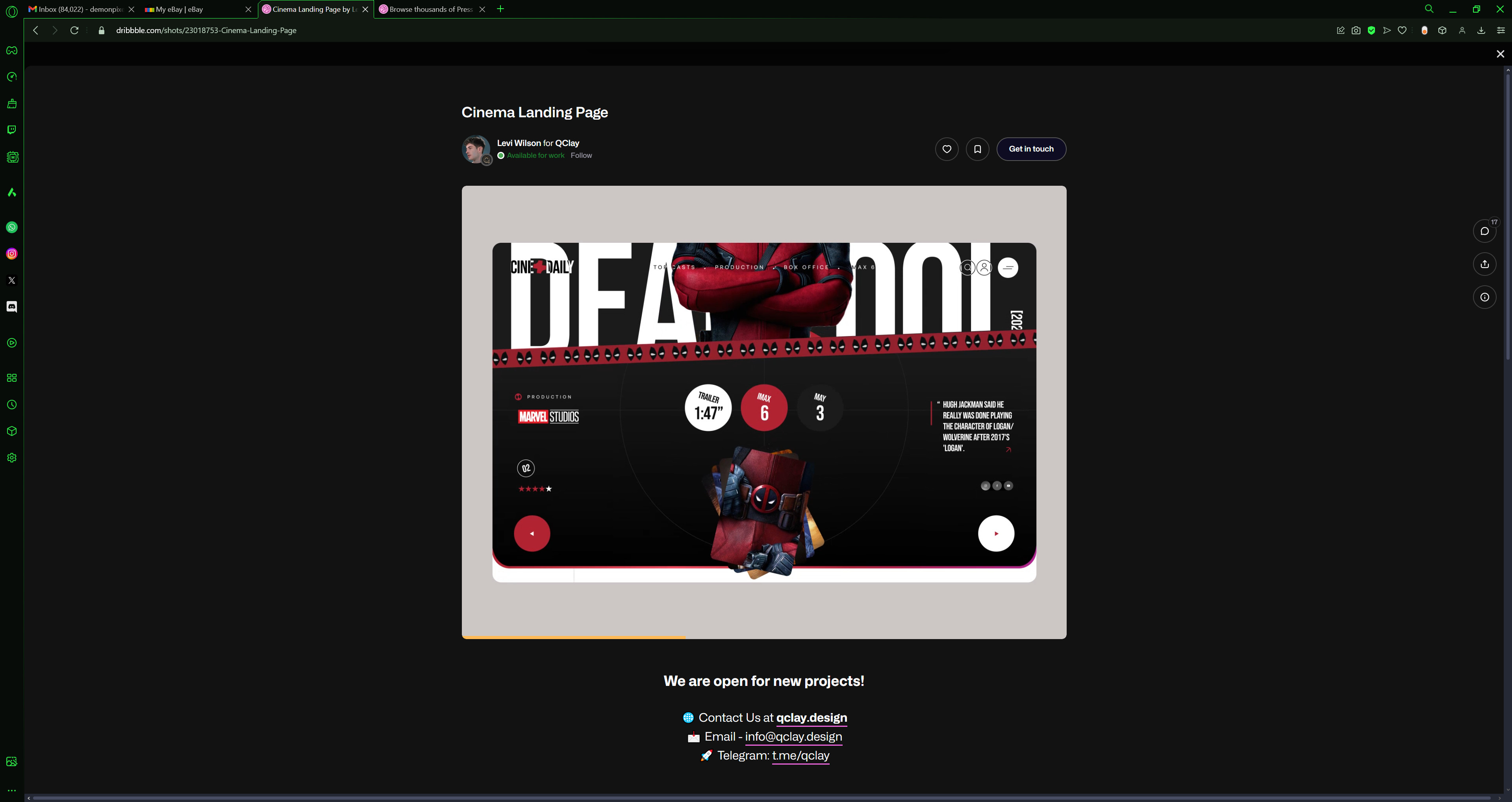Open Instagram in the sidebar
The width and height of the screenshot is (1512, 802).
point(12,253)
